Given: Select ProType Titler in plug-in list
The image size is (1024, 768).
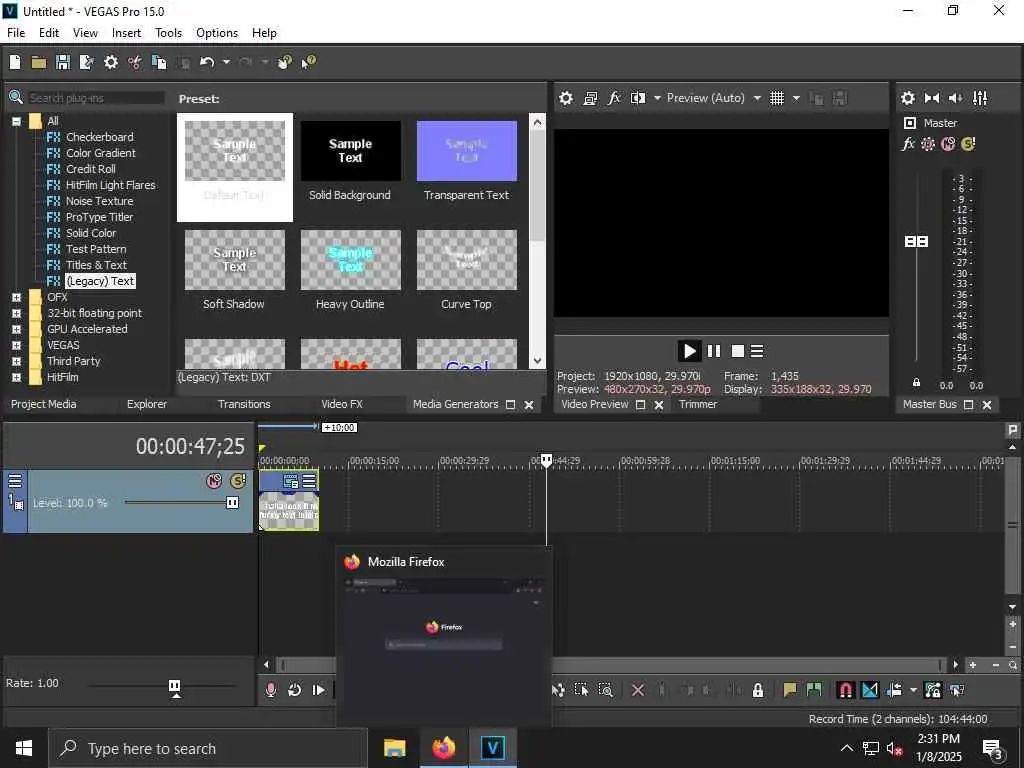Looking at the screenshot, I should click(x=99, y=217).
